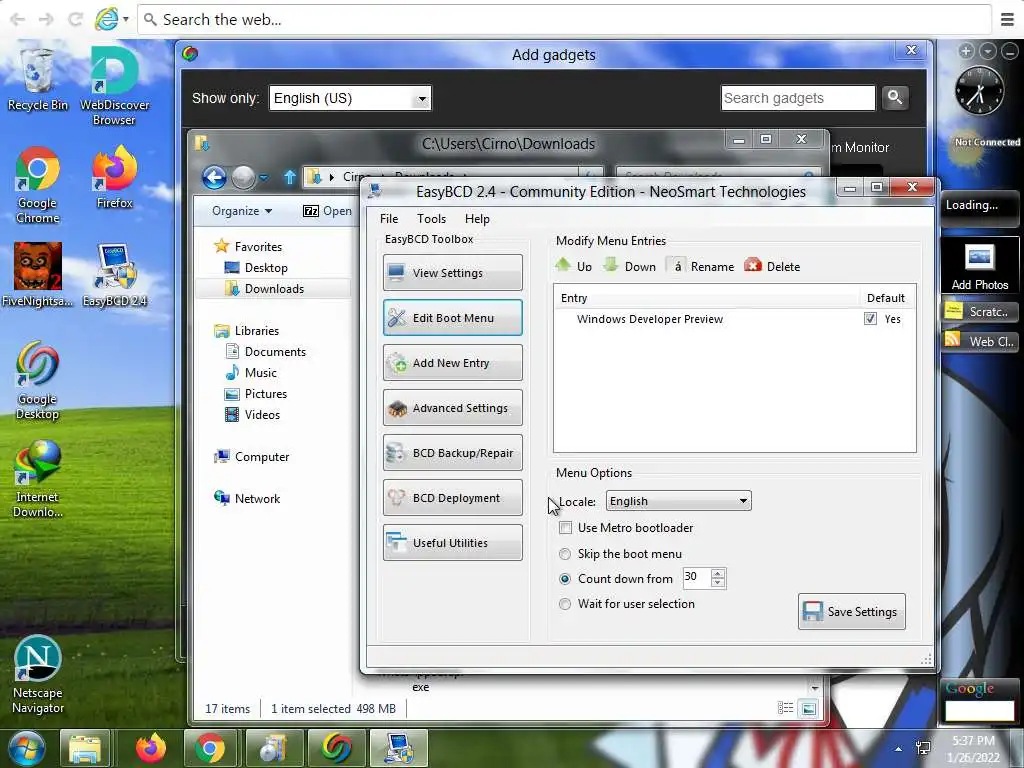
Task: Open FiveNights game desktop icon
Action: tap(37, 274)
